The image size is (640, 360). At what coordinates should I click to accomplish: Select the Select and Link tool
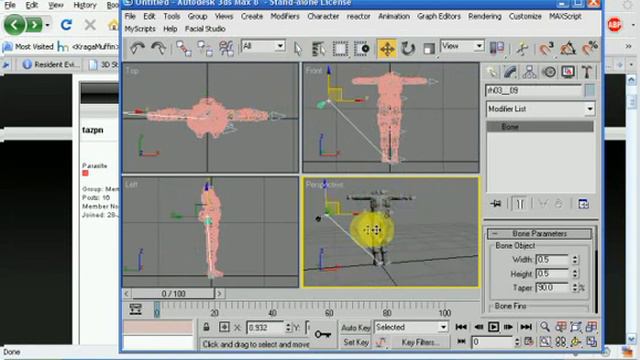point(183,49)
